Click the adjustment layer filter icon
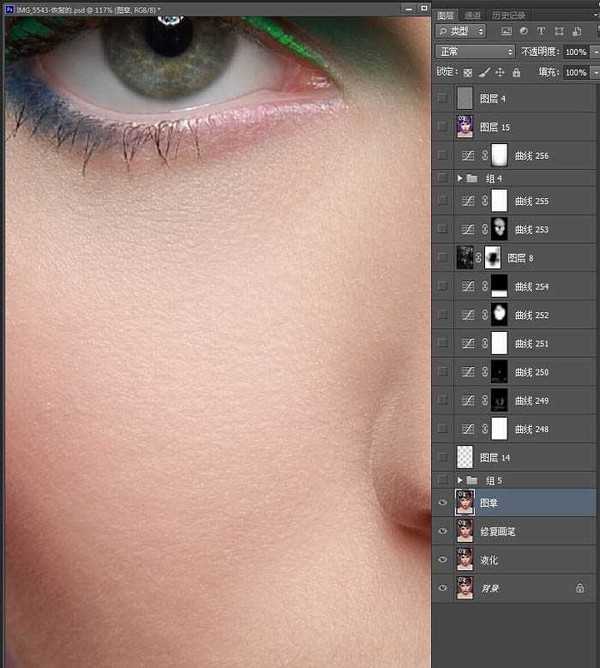The image size is (600, 668). [525, 32]
